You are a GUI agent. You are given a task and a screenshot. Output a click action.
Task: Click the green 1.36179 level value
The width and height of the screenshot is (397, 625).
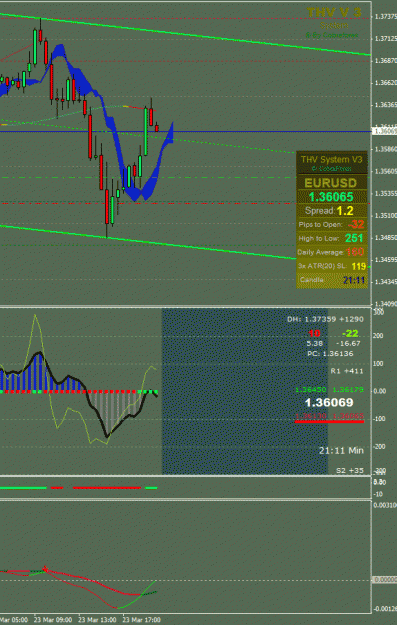point(348,389)
